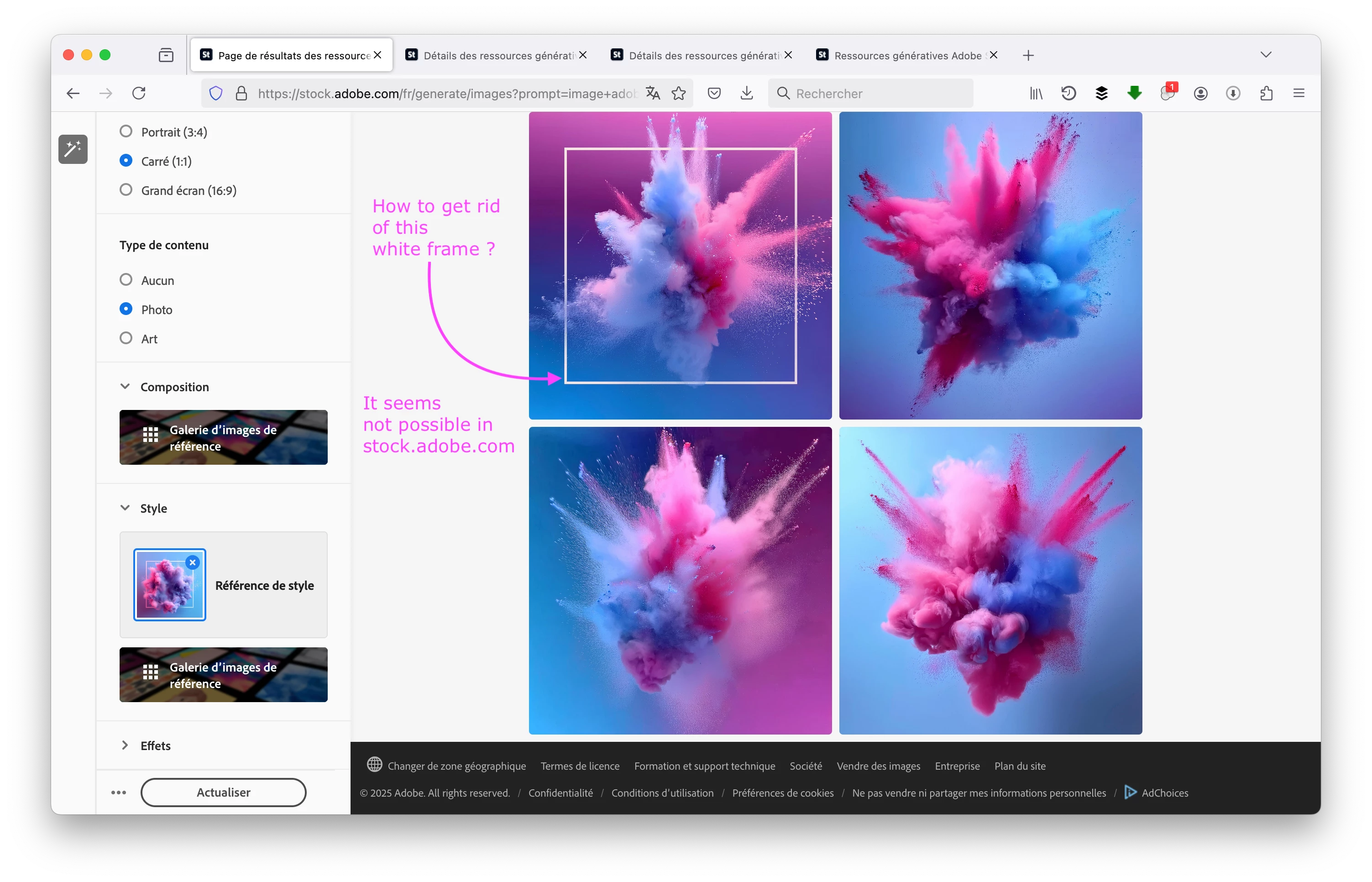Screen dimensions: 1372x882
Task: Click the translate page icon in URL bar
Action: [653, 93]
